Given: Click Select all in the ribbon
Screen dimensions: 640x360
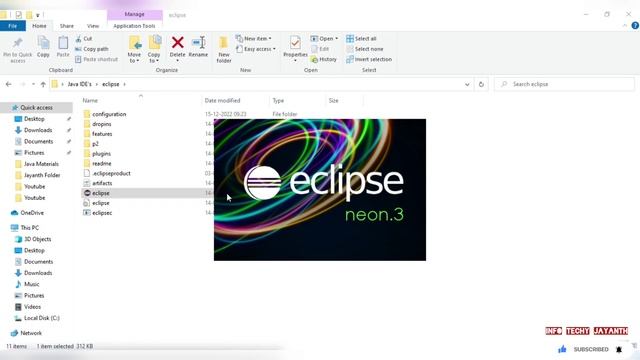Looking at the screenshot, I should (361, 38).
